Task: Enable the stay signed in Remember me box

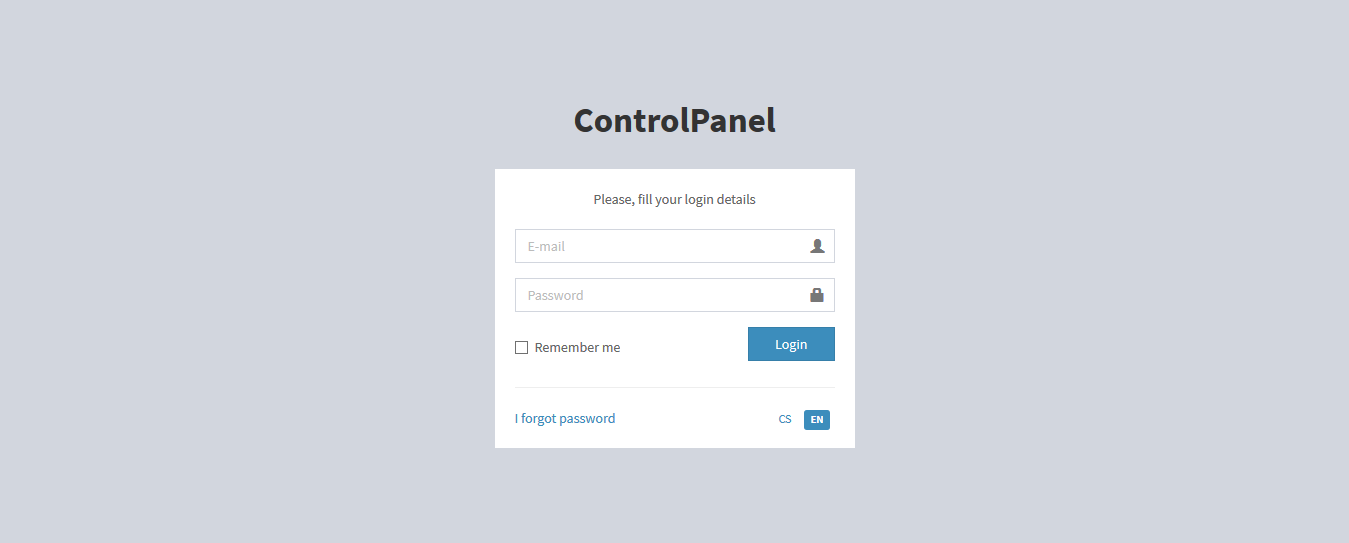Action: click(521, 347)
